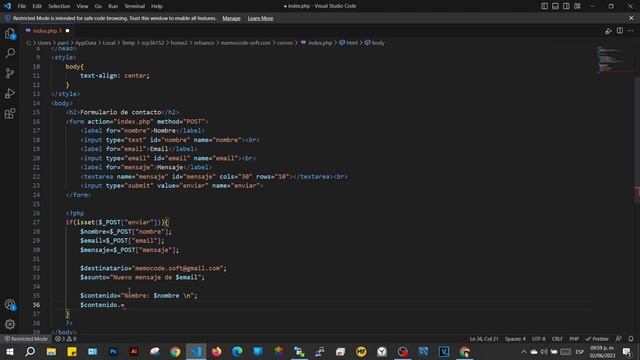Click the Prettier status bar item
This screenshot has width=640, height=360.
pyautogui.click(x=597, y=339)
